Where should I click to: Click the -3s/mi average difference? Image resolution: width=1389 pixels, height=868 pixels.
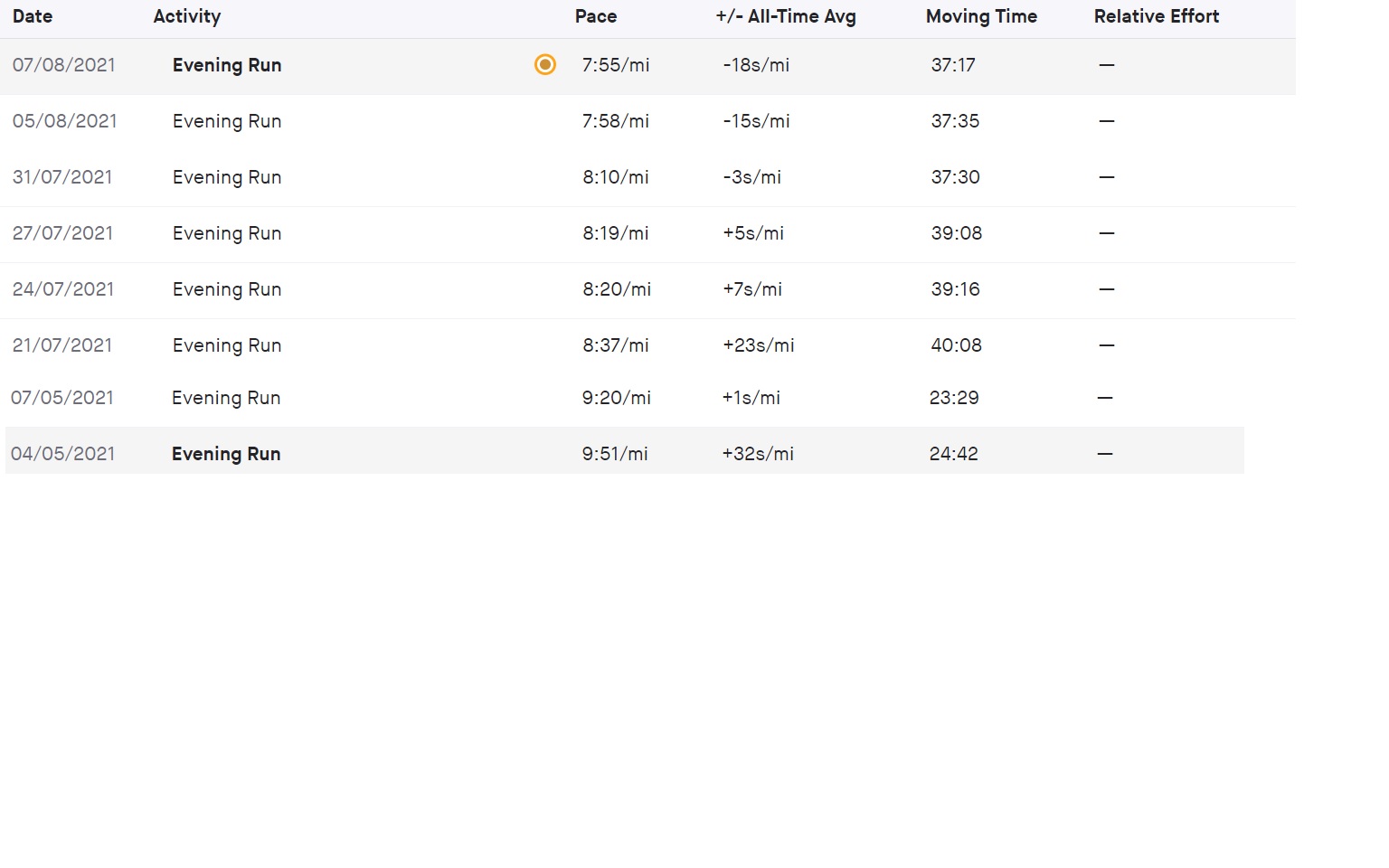pyautogui.click(x=751, y=177)
